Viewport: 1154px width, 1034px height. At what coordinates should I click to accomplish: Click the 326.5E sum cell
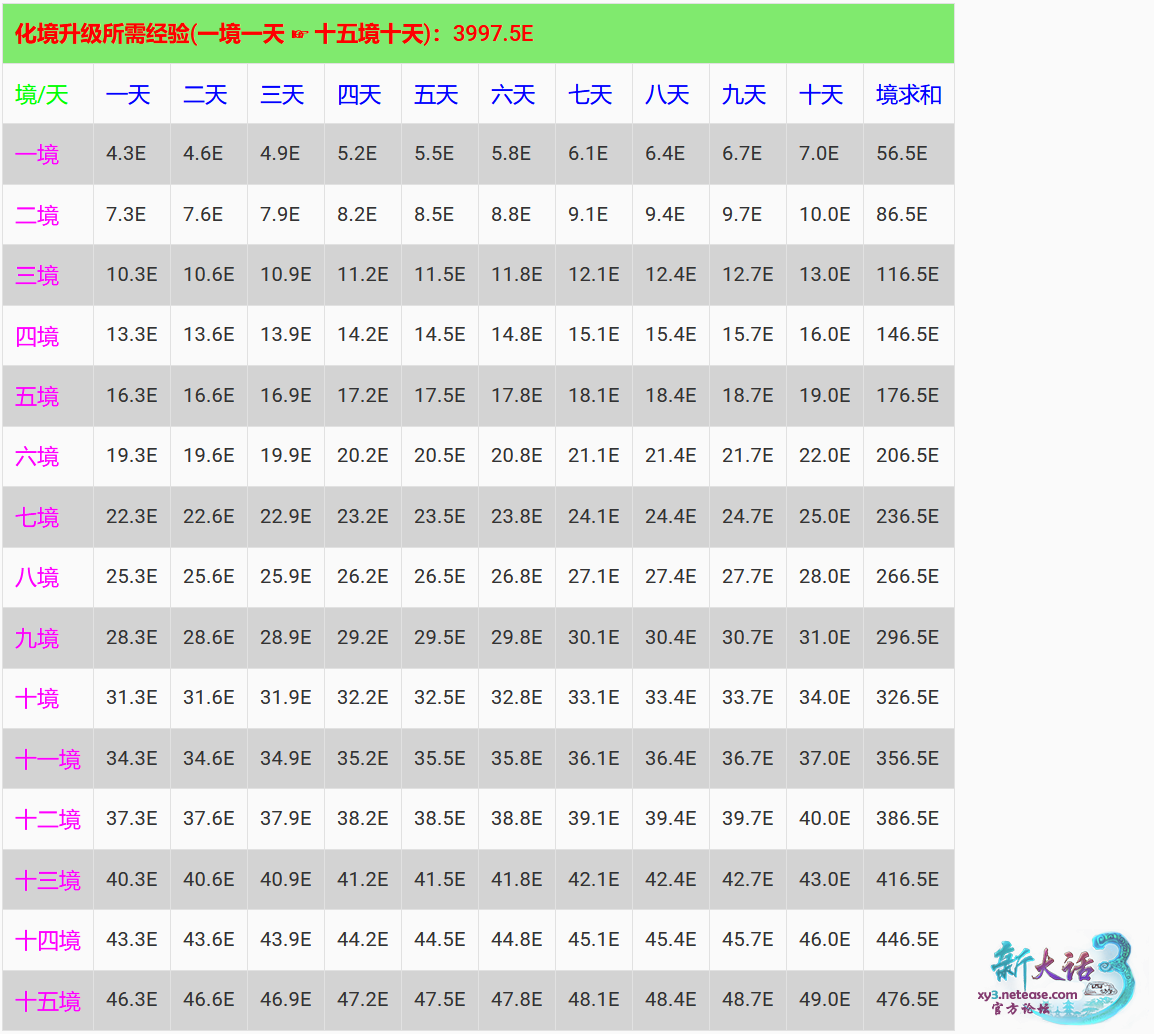(908, 698)
